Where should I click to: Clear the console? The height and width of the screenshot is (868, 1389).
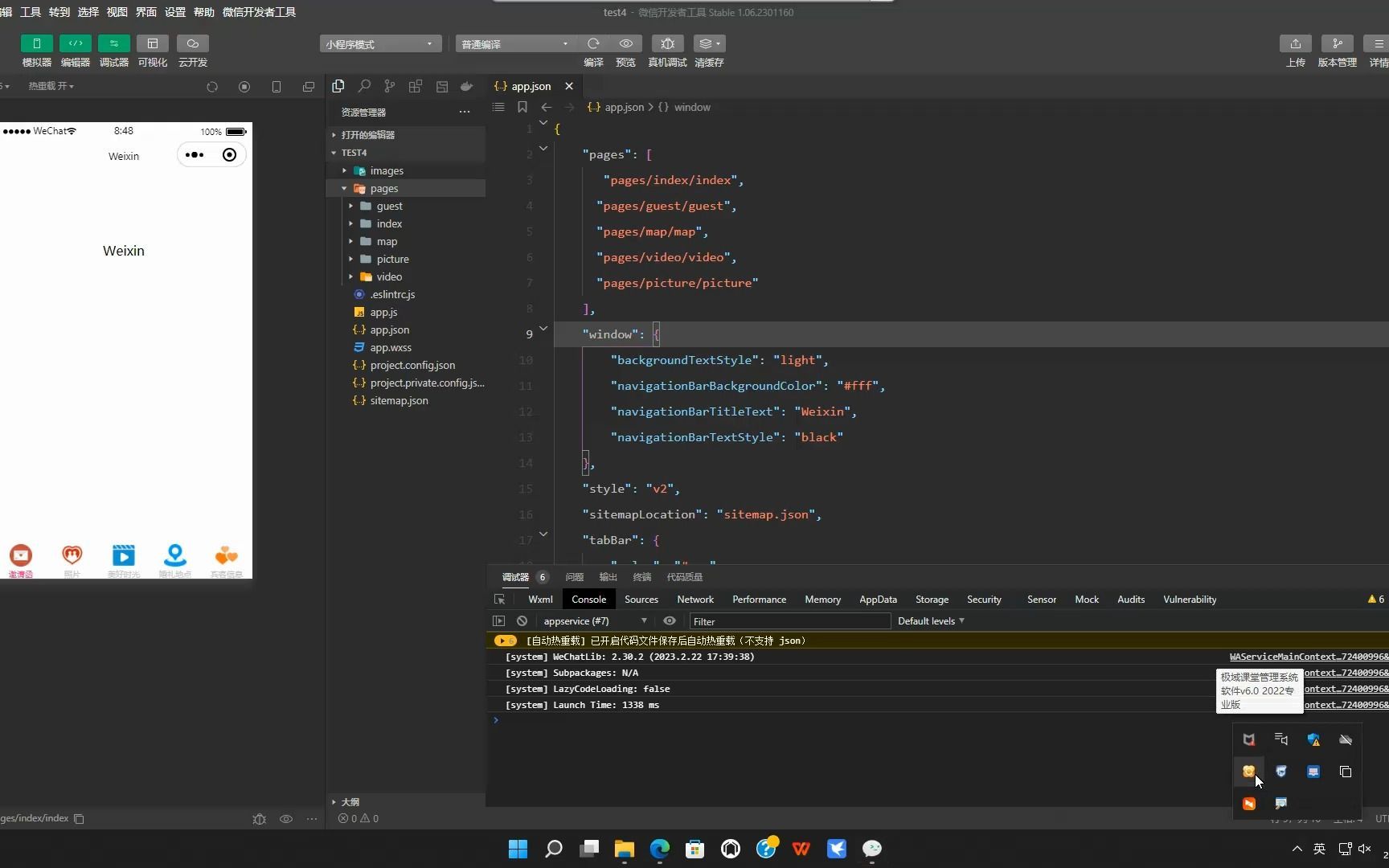pyautogui.click(x=522, y=620)
